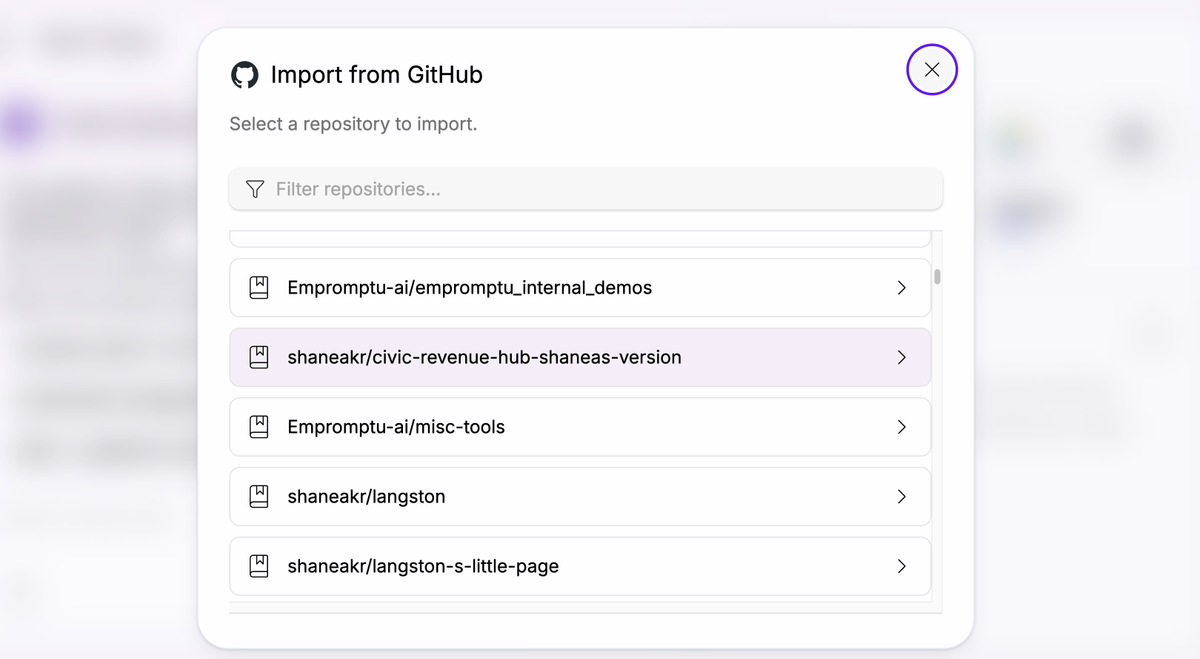This screenshot has width=1200, height=659.
Task: Choose the shaneakr/civic-revenue-hub-shaneas-version repository name
Action: 484,357
